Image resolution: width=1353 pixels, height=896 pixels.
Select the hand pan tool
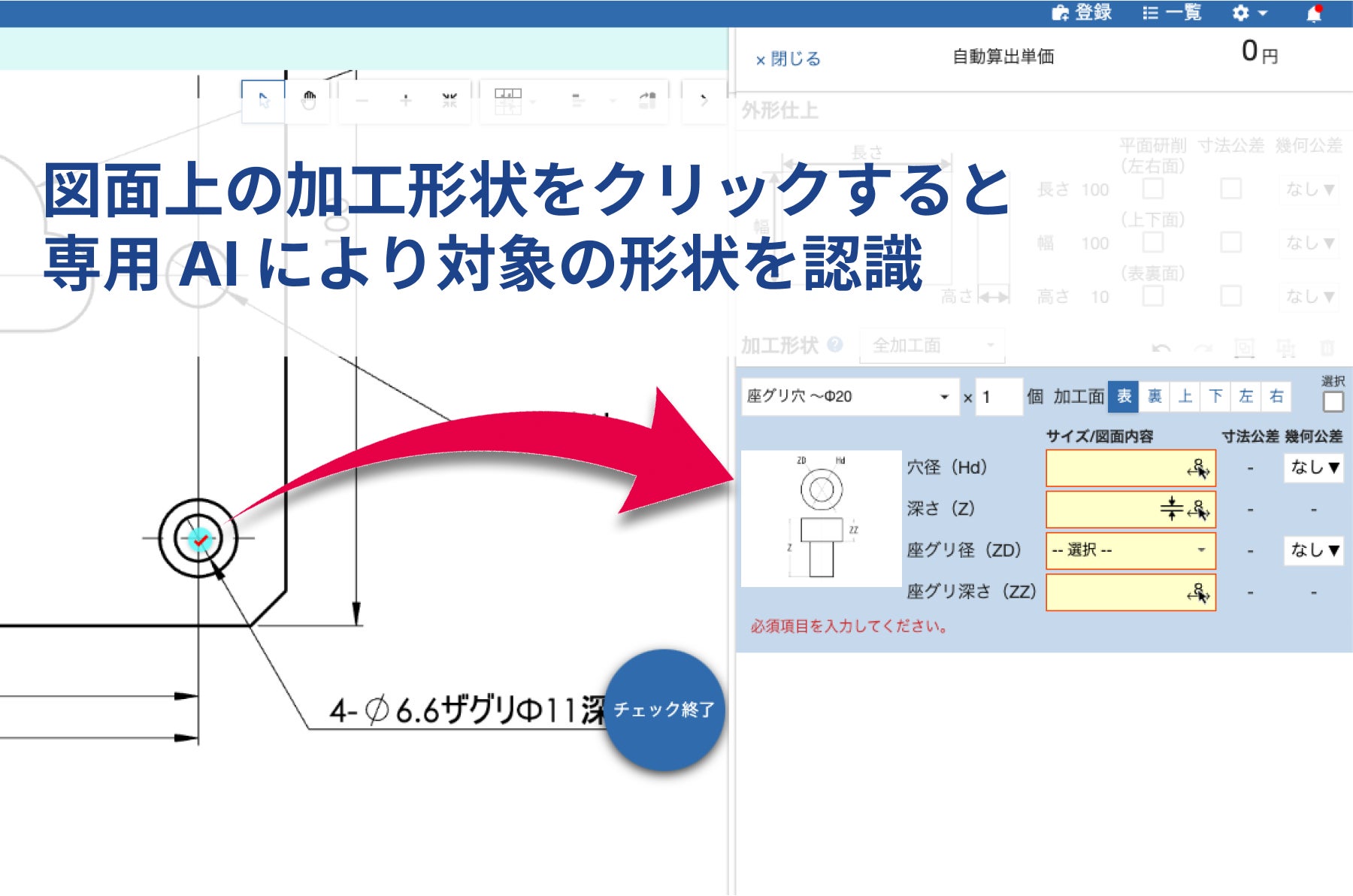point(309,100)
